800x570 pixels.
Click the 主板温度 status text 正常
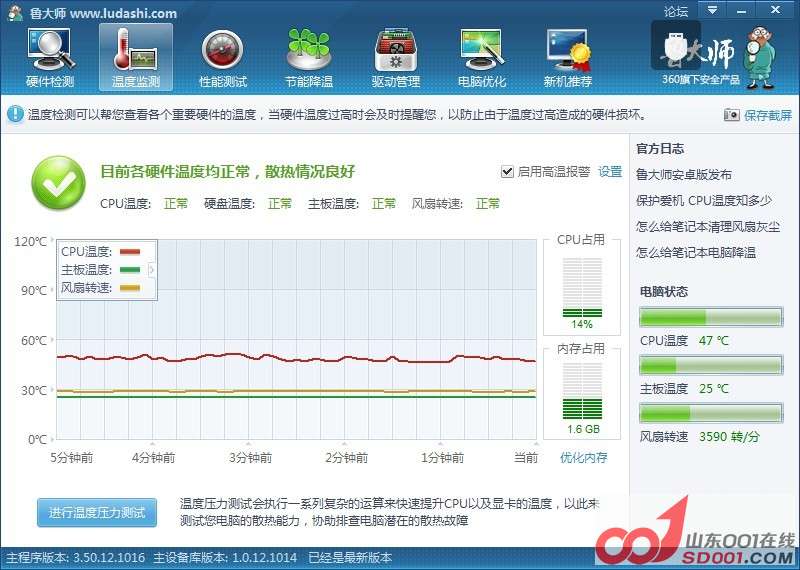384,204
